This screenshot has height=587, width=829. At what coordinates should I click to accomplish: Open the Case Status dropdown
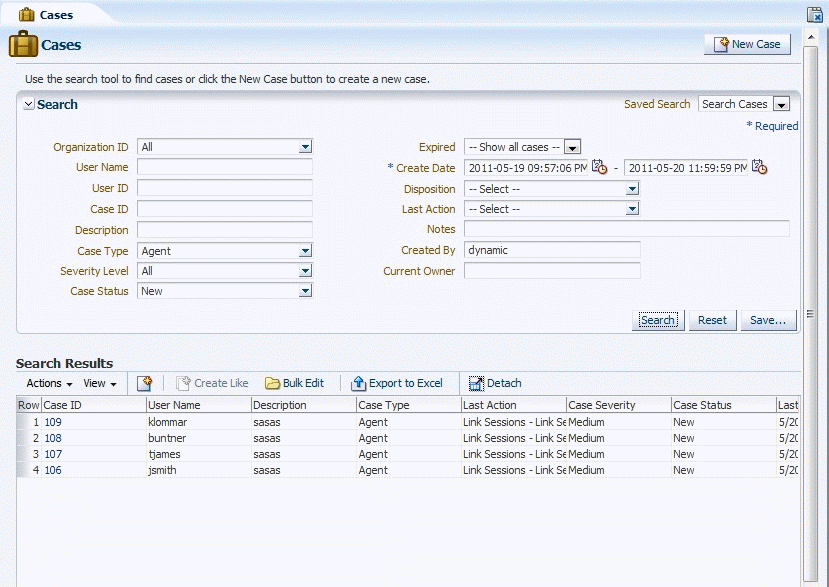[x=305, y=291]
